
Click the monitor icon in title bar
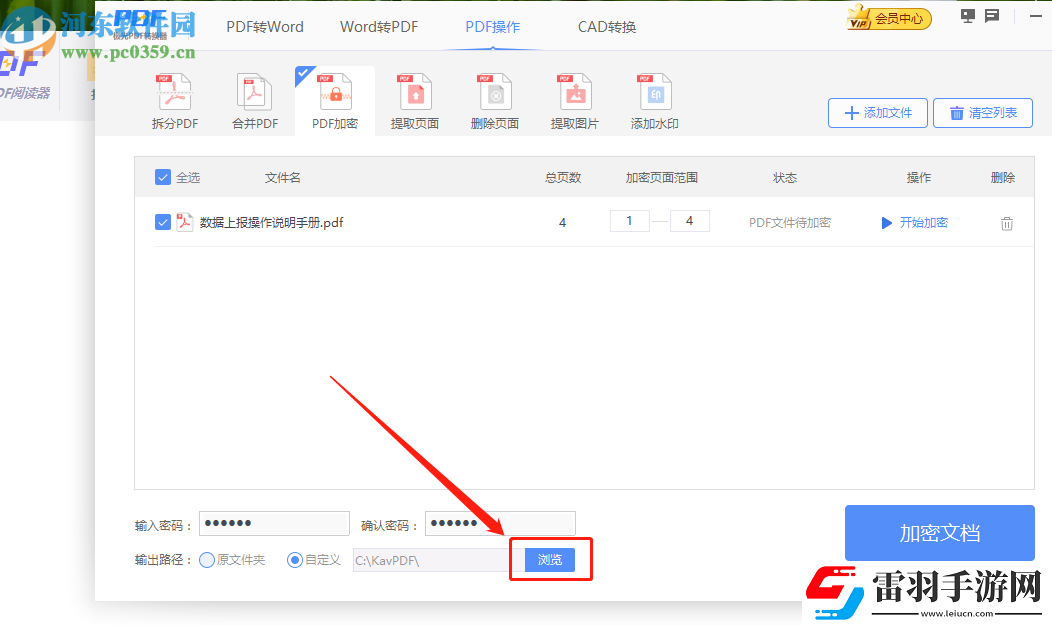pos(967,16)
